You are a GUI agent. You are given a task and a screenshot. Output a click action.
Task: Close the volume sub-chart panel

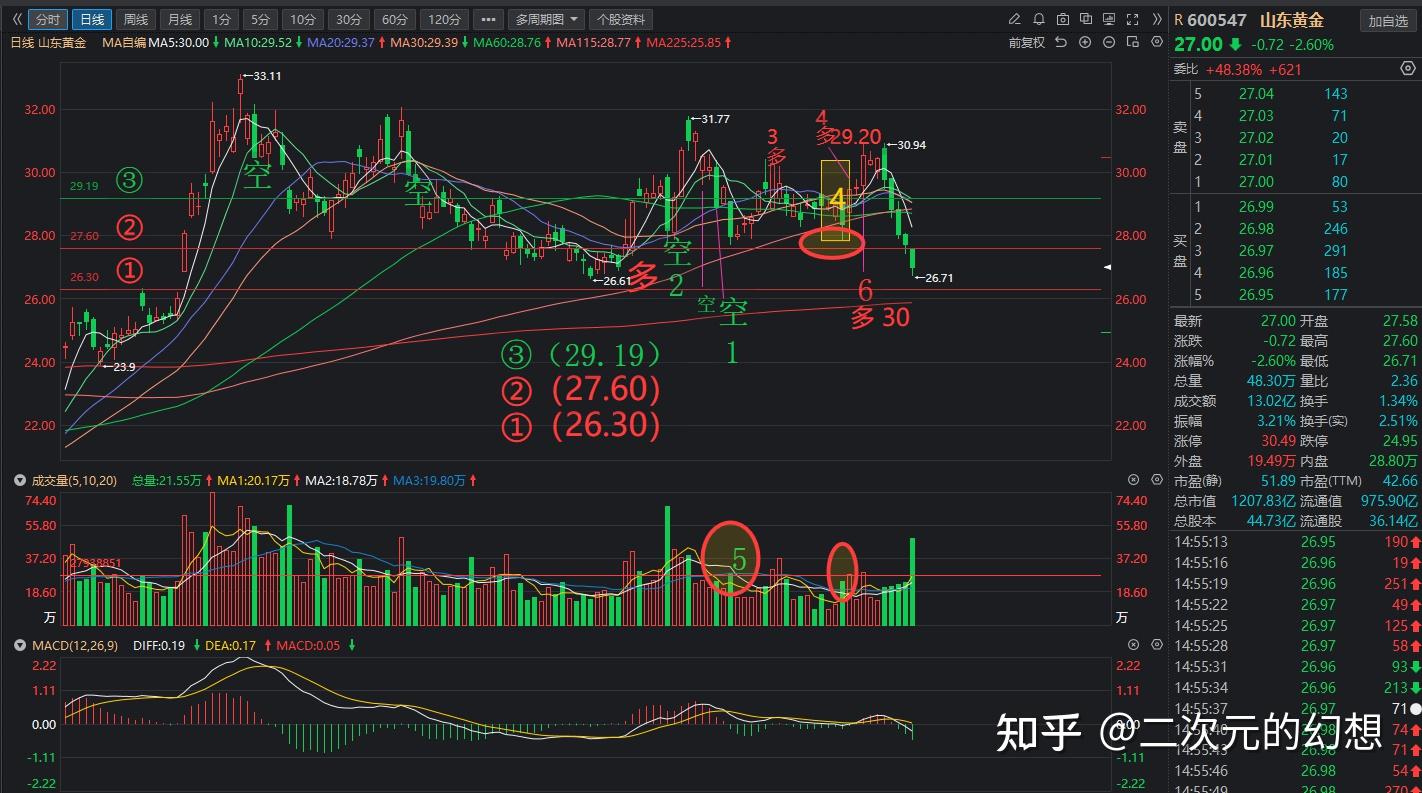(x=1133, y=480)
